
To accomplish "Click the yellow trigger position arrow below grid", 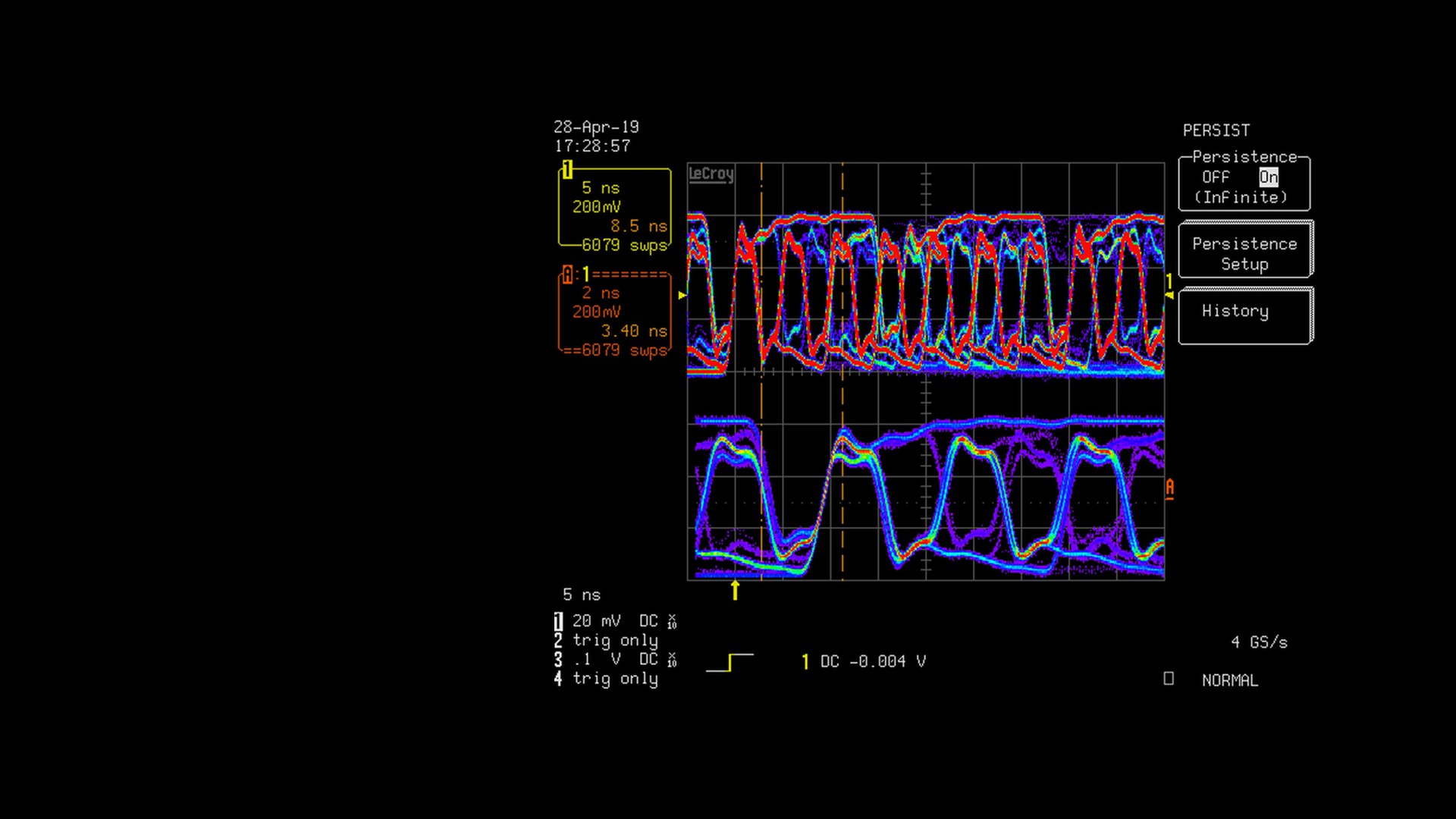I will (735, 590).
